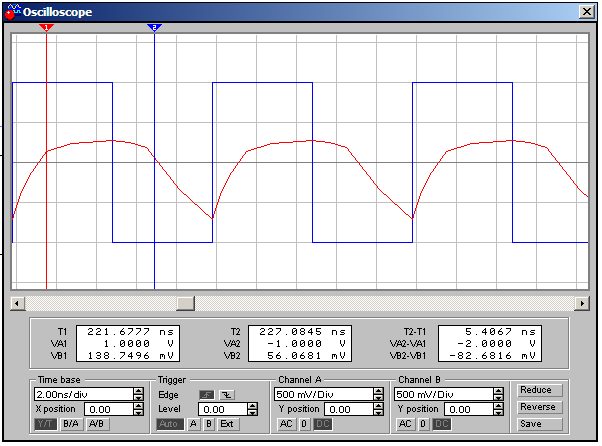Decrease trigger Level with down arrow
Image resolution: width=602 pixels, height=446 pixels.
[x=253, y=413]
